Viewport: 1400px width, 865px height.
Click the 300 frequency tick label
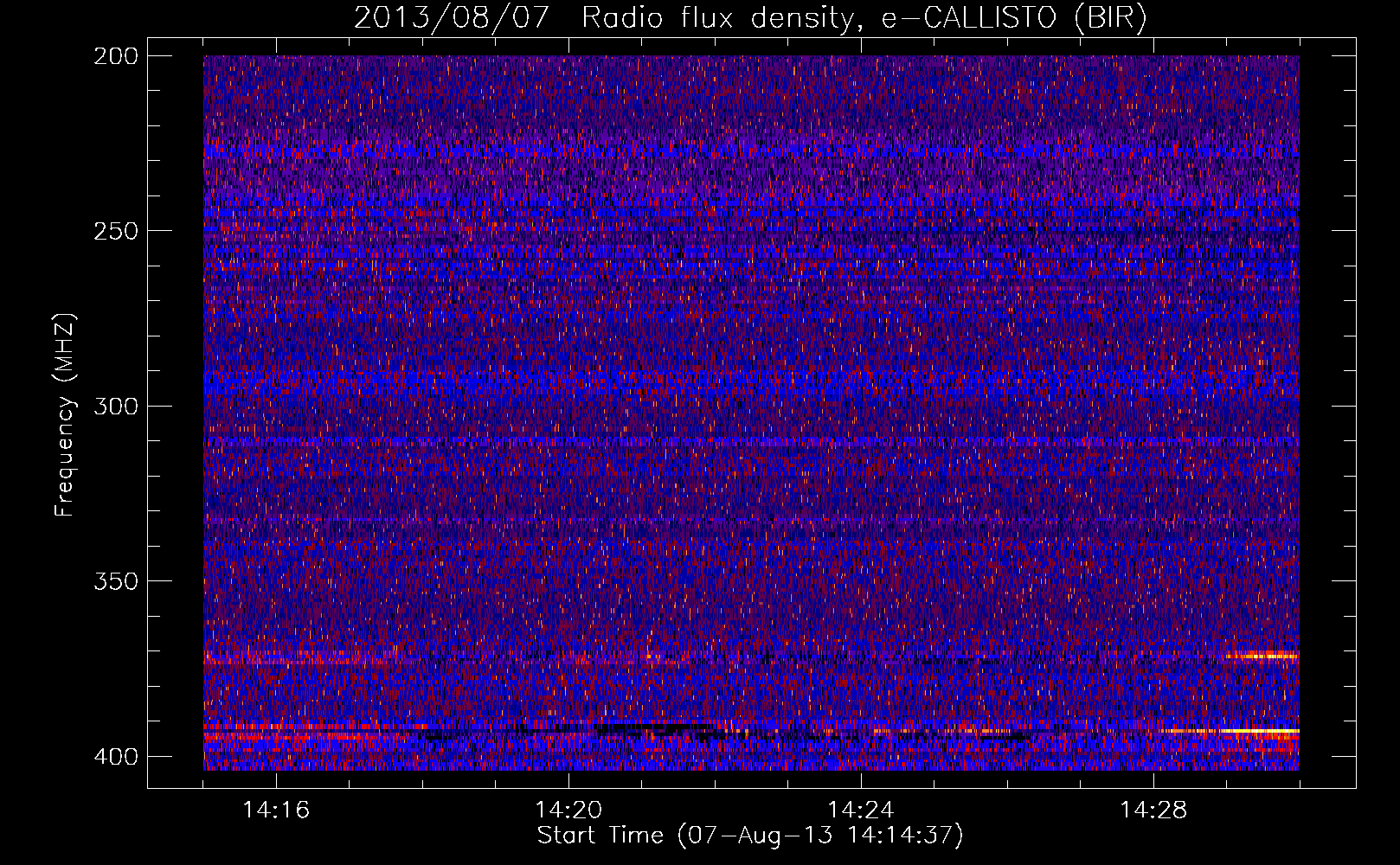click(x=115, y=407)
